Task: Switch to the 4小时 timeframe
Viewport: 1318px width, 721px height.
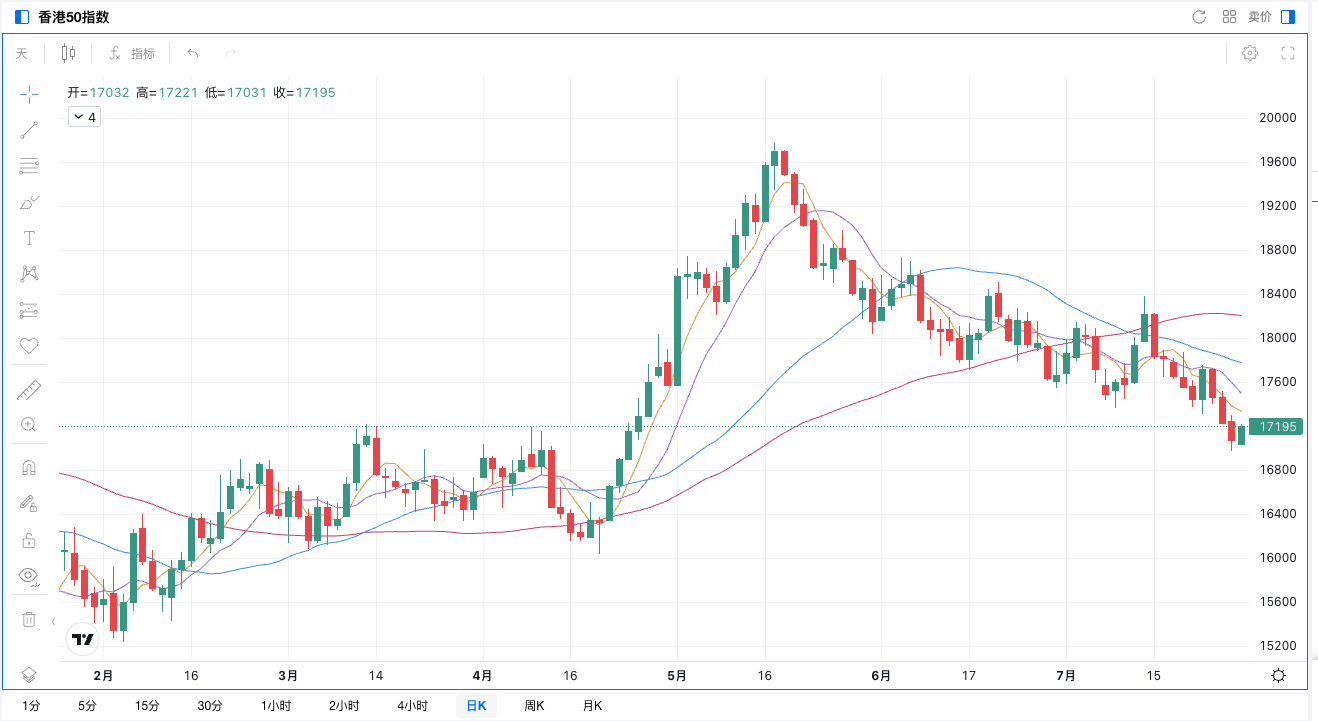Action: pos(412,705)
